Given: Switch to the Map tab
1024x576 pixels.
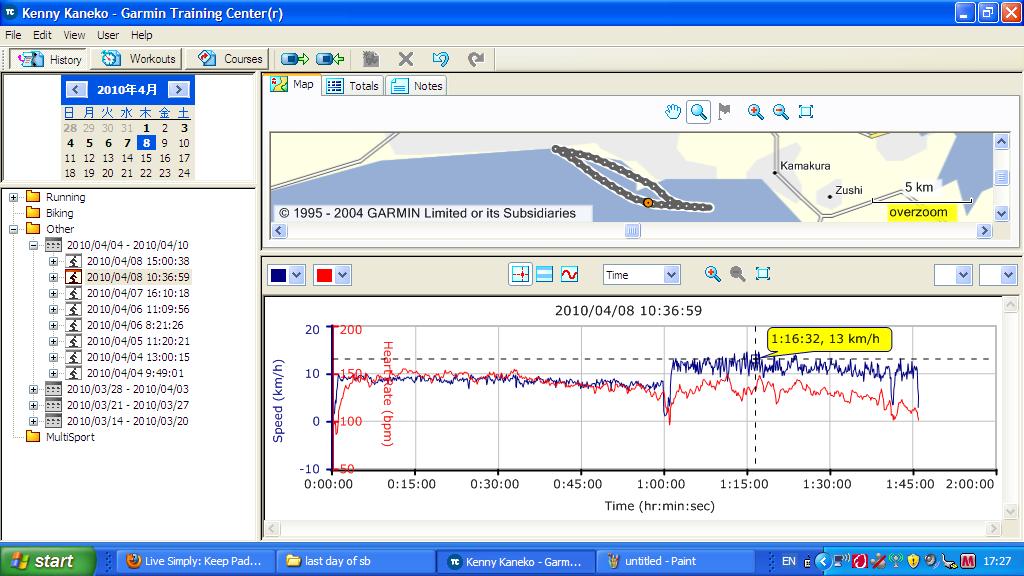Looking at the screenshot, I should point(295,84).
